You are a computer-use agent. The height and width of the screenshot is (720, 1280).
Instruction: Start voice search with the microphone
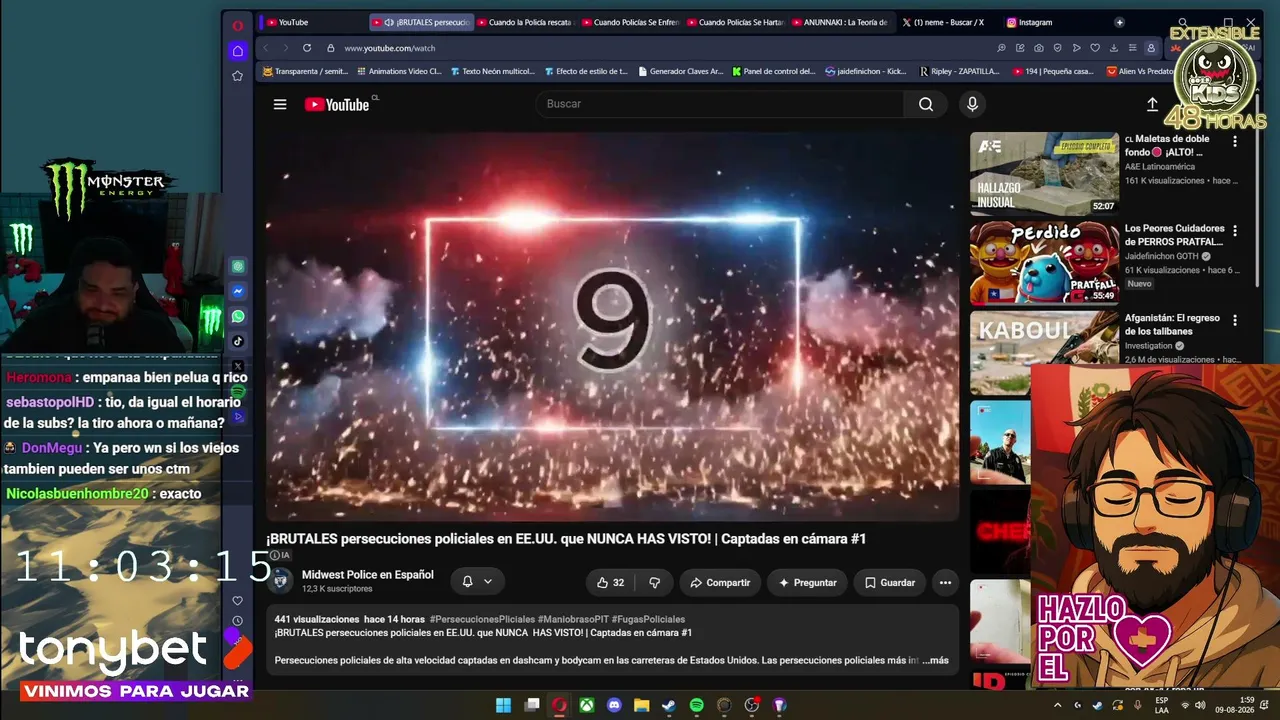click(972, 104)
